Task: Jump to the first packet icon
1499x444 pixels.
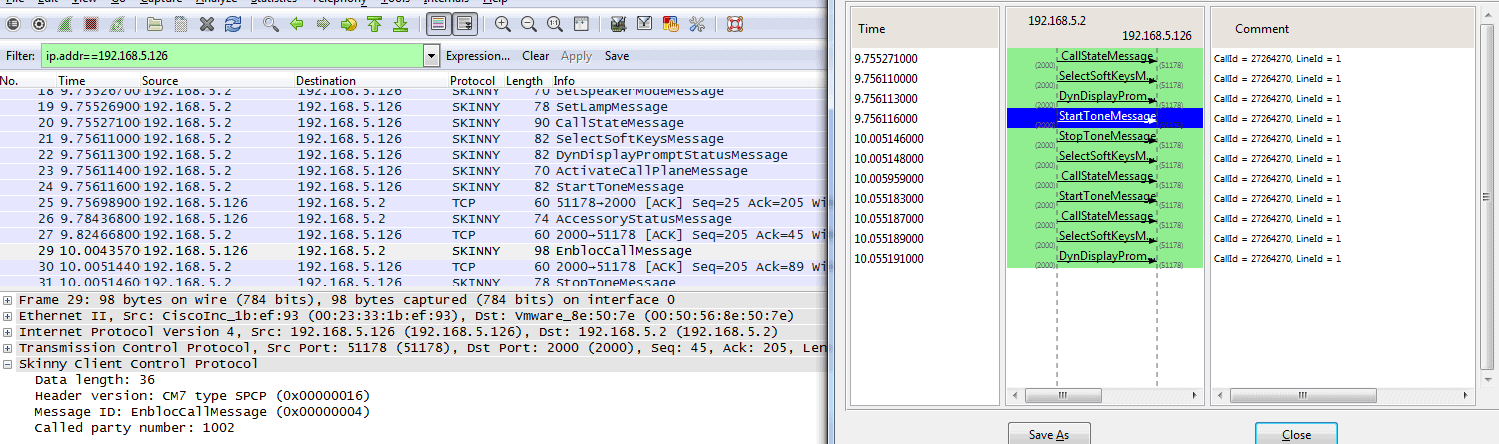Action: (x=375, y=23)
